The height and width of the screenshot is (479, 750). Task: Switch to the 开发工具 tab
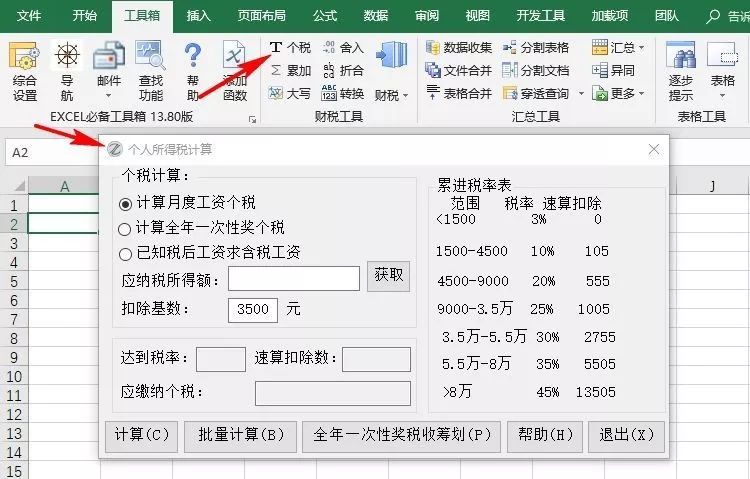tap(540, 16)
